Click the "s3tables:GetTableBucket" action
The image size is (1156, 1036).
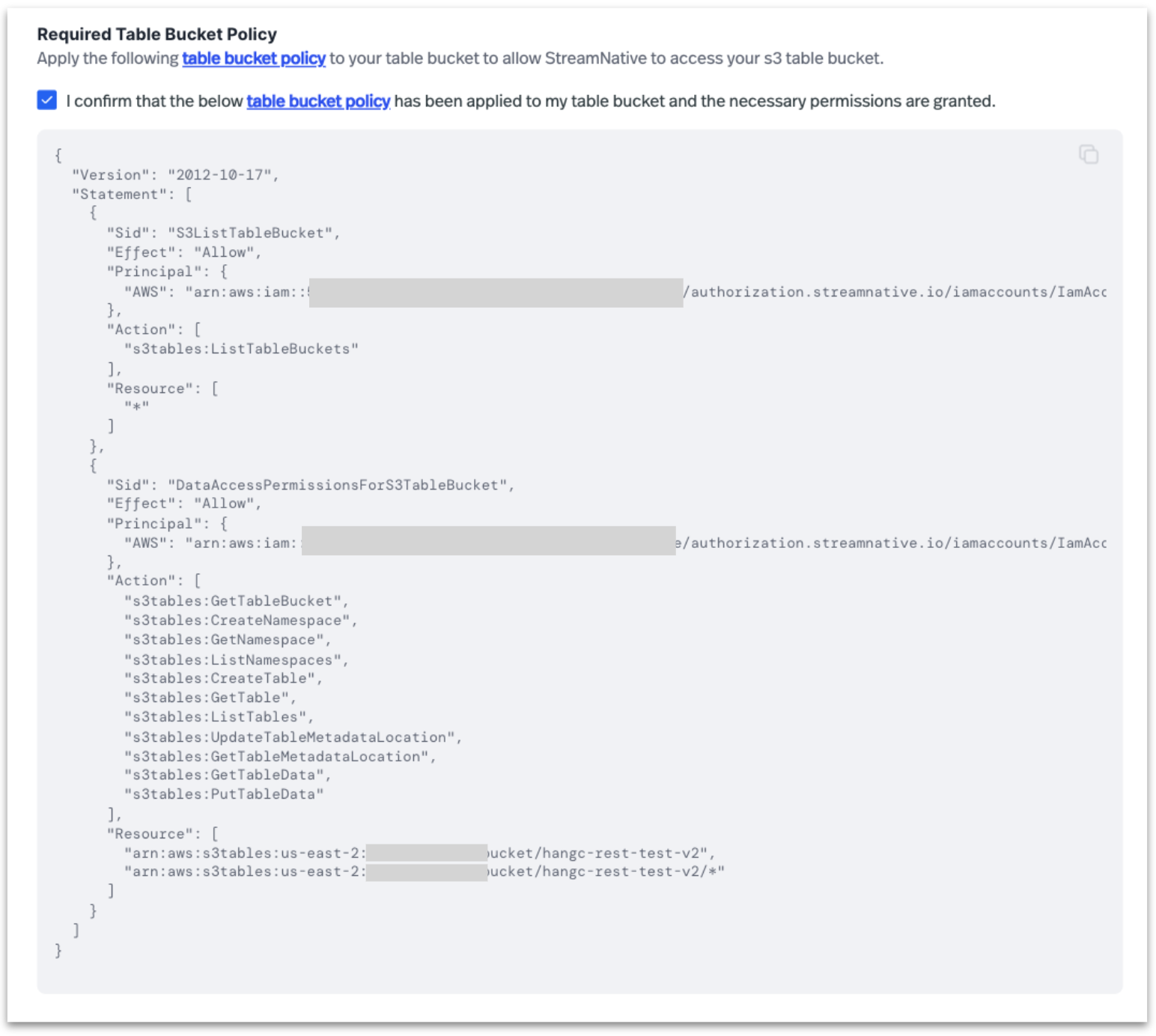pos(237,601)
